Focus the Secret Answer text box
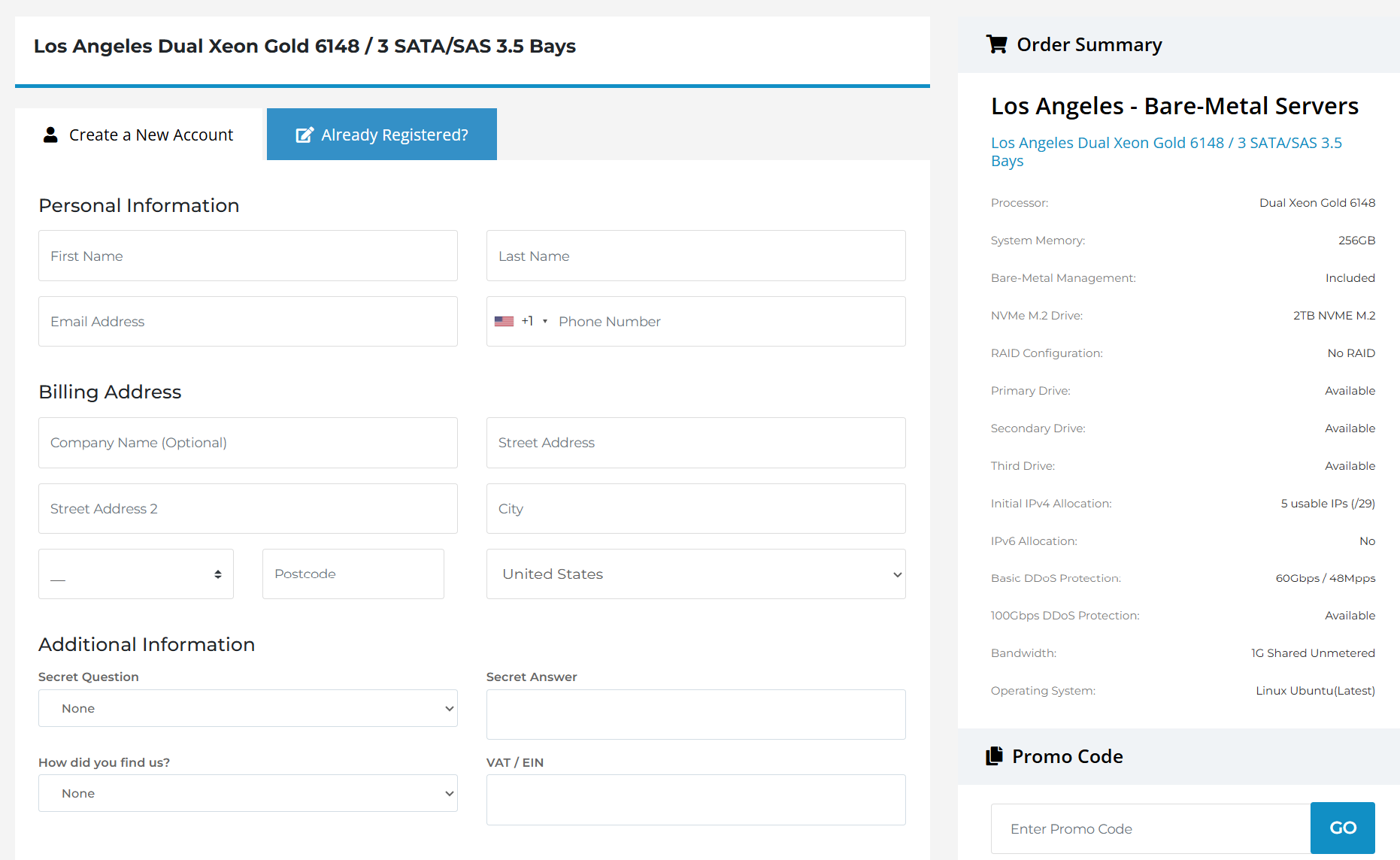The height and width of the screenshot is (860, 1400). click(695, 714)
